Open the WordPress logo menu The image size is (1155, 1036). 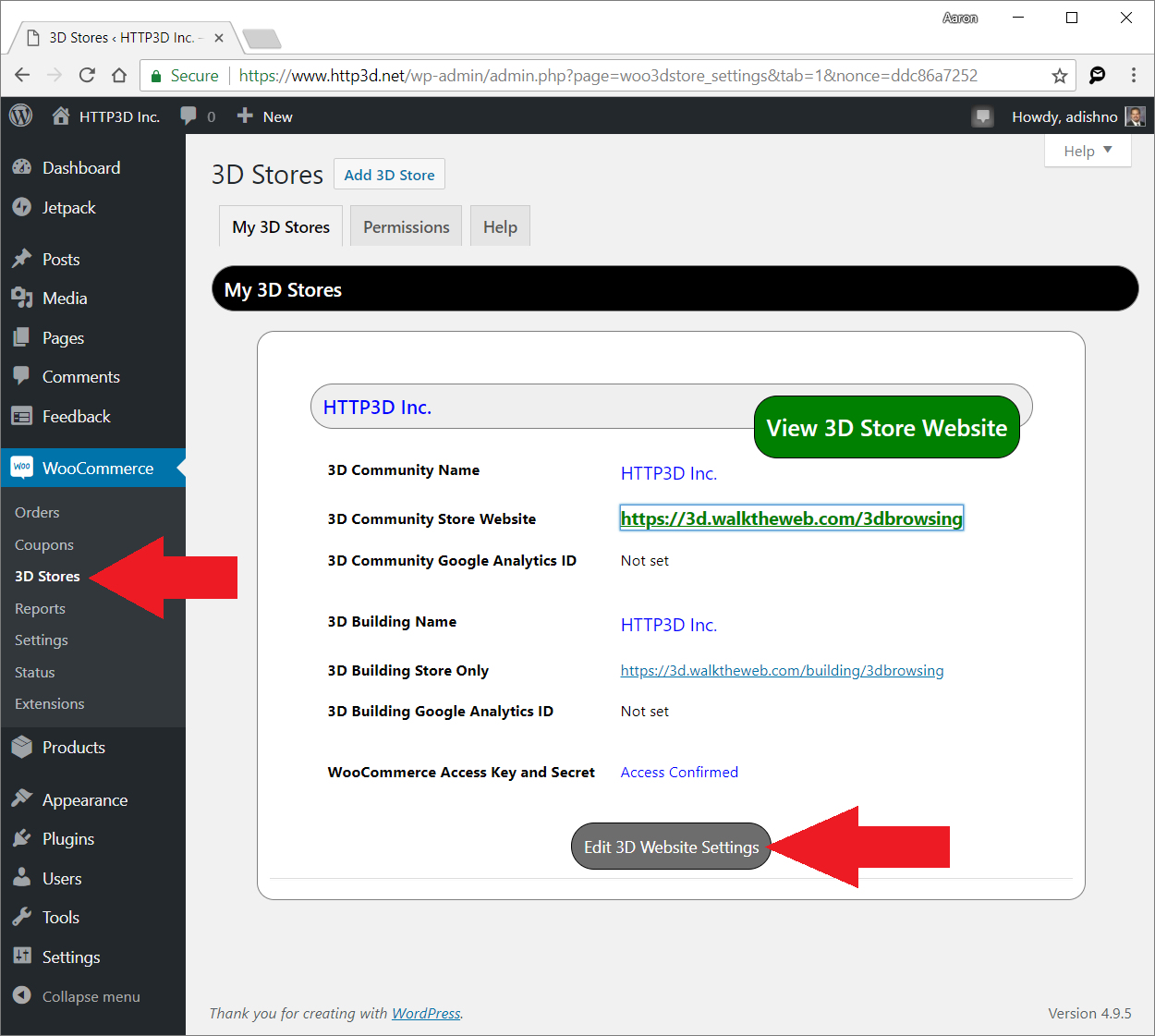pos(20,116)
